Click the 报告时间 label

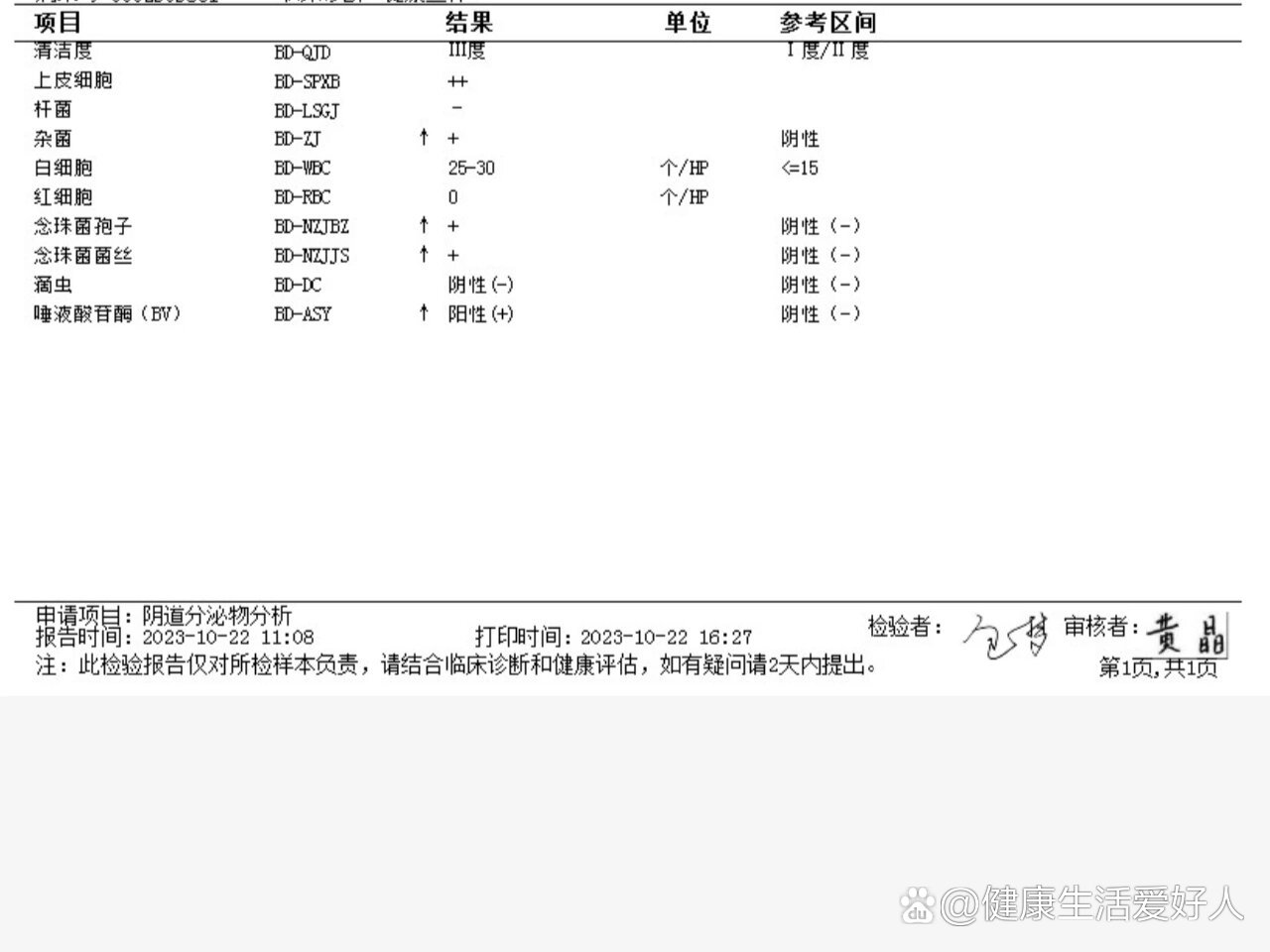coord(83,637)
